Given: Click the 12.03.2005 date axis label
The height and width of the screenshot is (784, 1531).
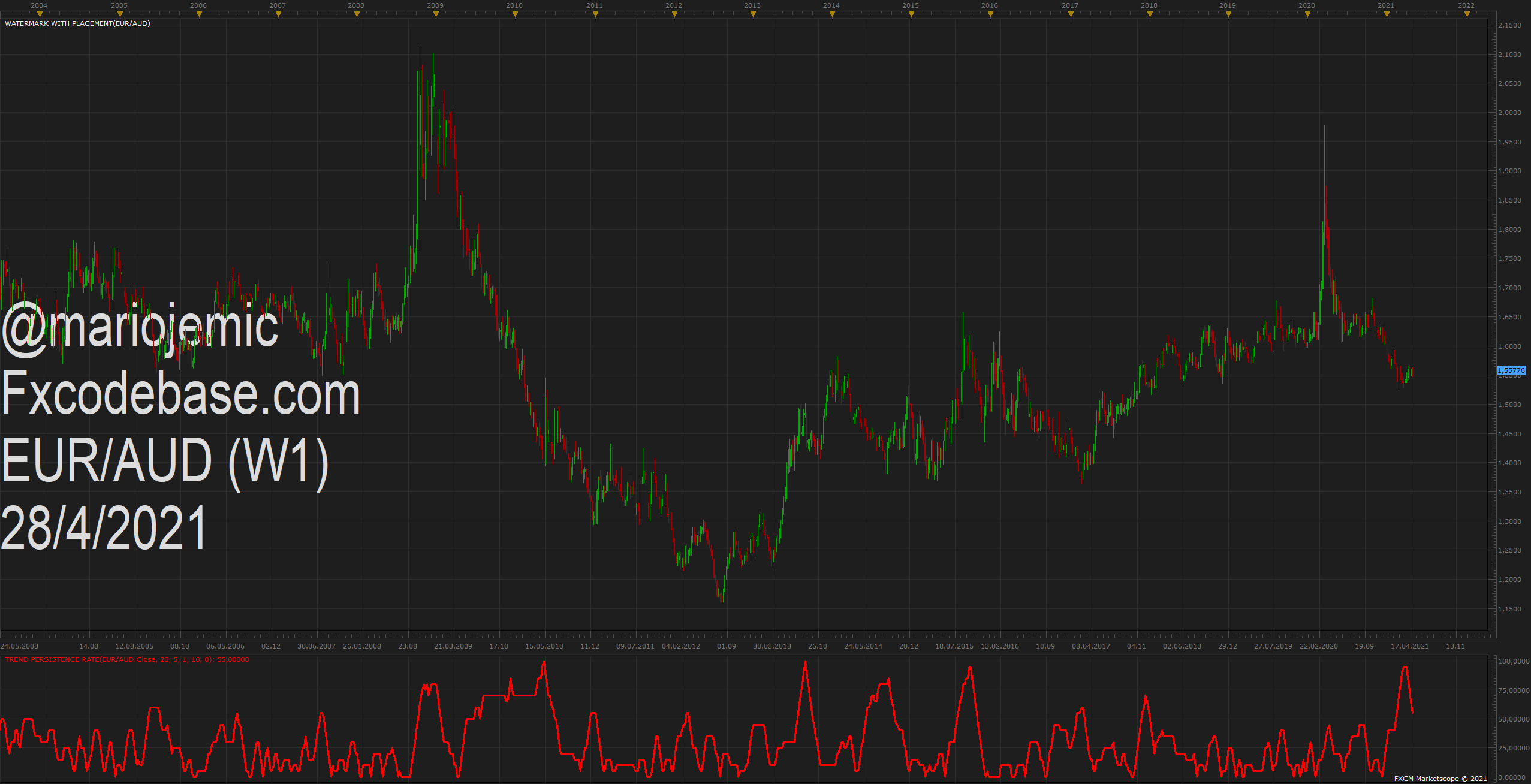Looking at the screenshot, I should point(134,646).
